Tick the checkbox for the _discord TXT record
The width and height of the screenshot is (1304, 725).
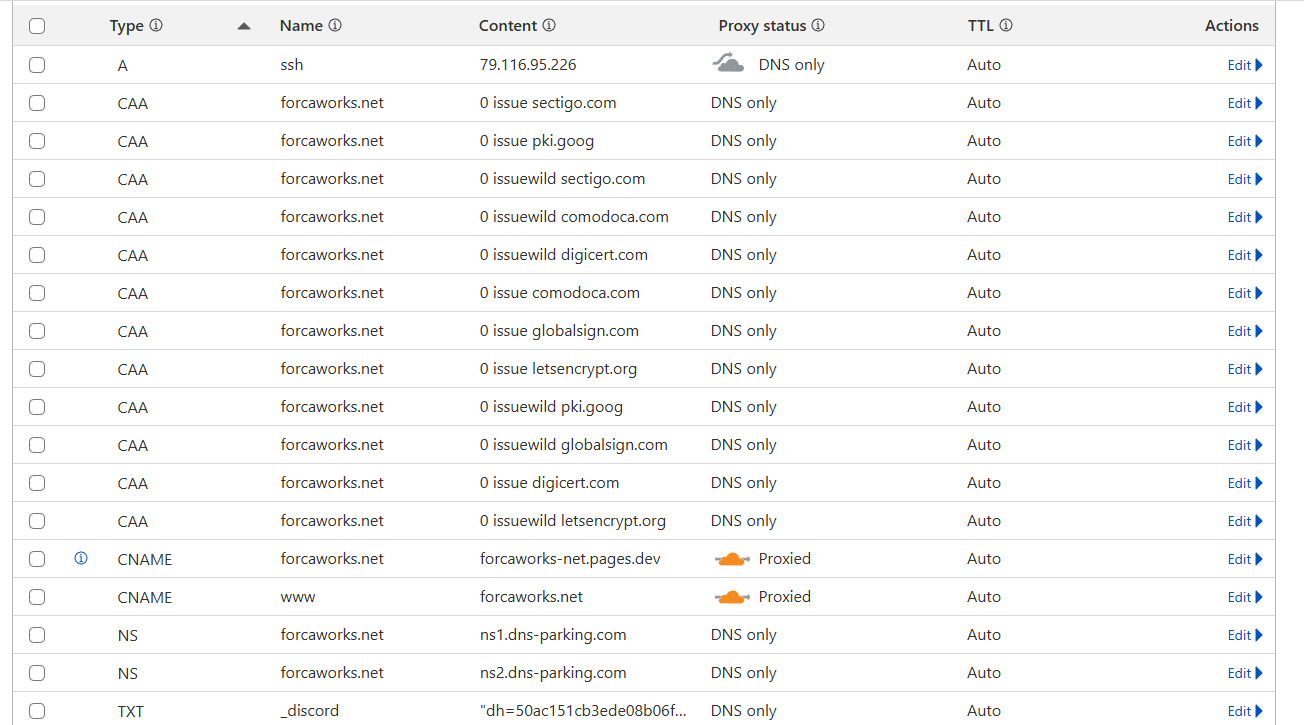click(x=37, y=711)
